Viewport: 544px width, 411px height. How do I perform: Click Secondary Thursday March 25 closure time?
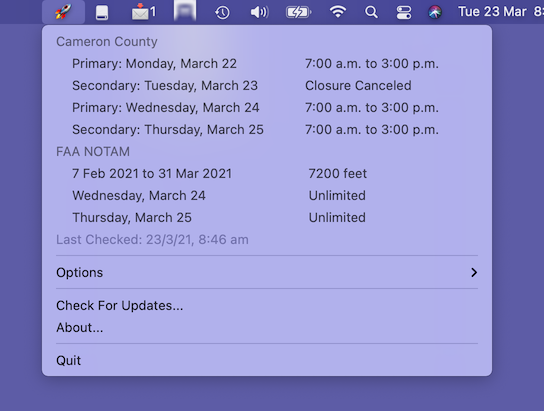point(372,130)
